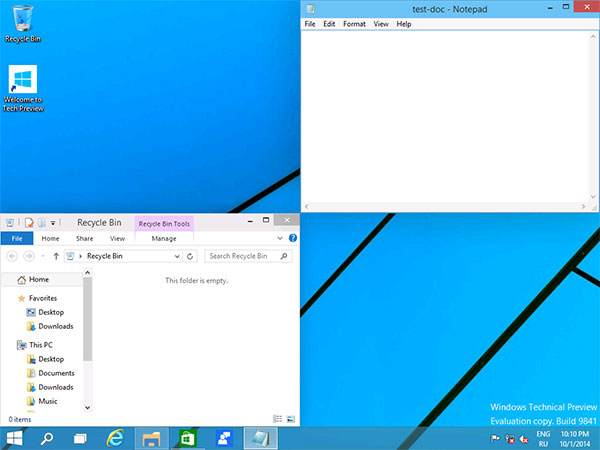This screenshot has width=600, height=450.
Task: Open Action Center flag in system tray
Action: [x=495, y=439]
